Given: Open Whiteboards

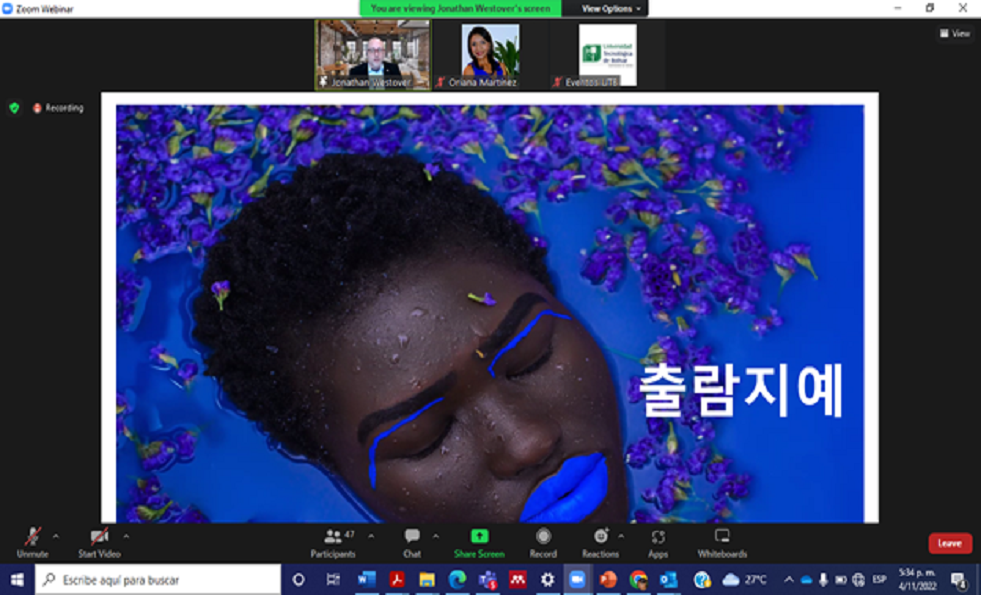Looking at the screenshot, I should coord(722,539).
